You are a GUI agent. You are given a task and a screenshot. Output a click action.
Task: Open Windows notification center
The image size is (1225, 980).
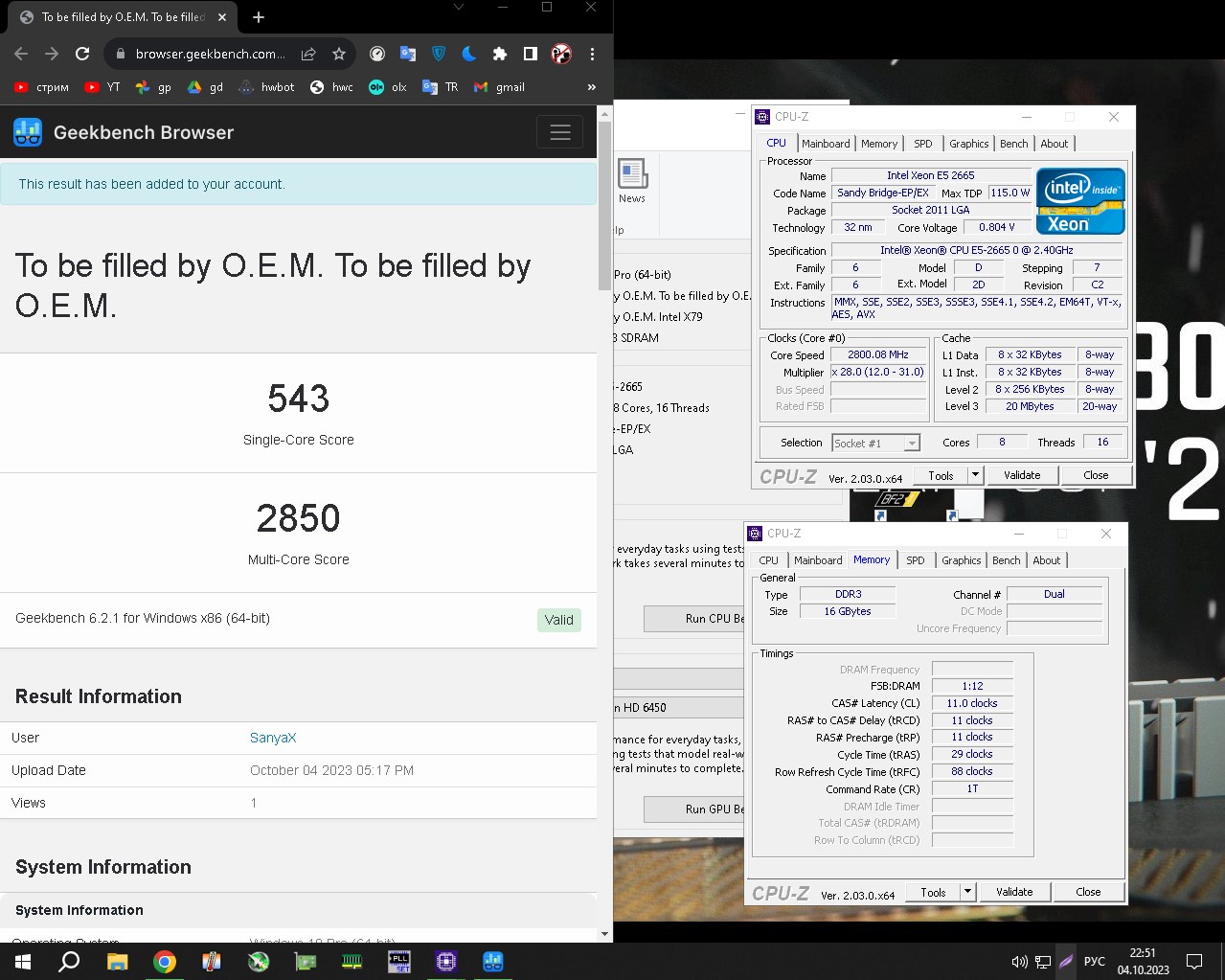[x=1194, y=962]
